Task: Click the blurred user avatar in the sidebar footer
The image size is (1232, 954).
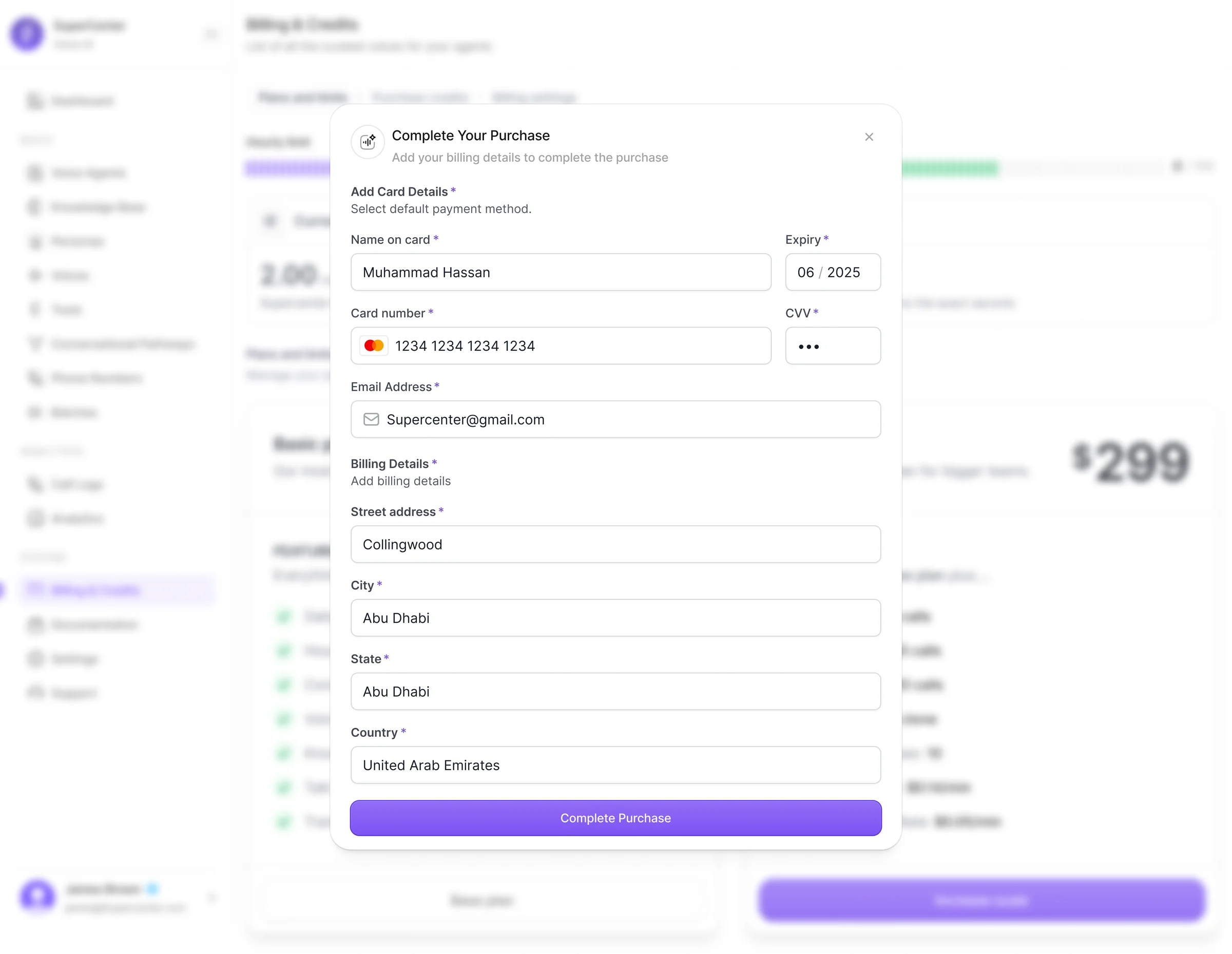Action: click(38, 895)
